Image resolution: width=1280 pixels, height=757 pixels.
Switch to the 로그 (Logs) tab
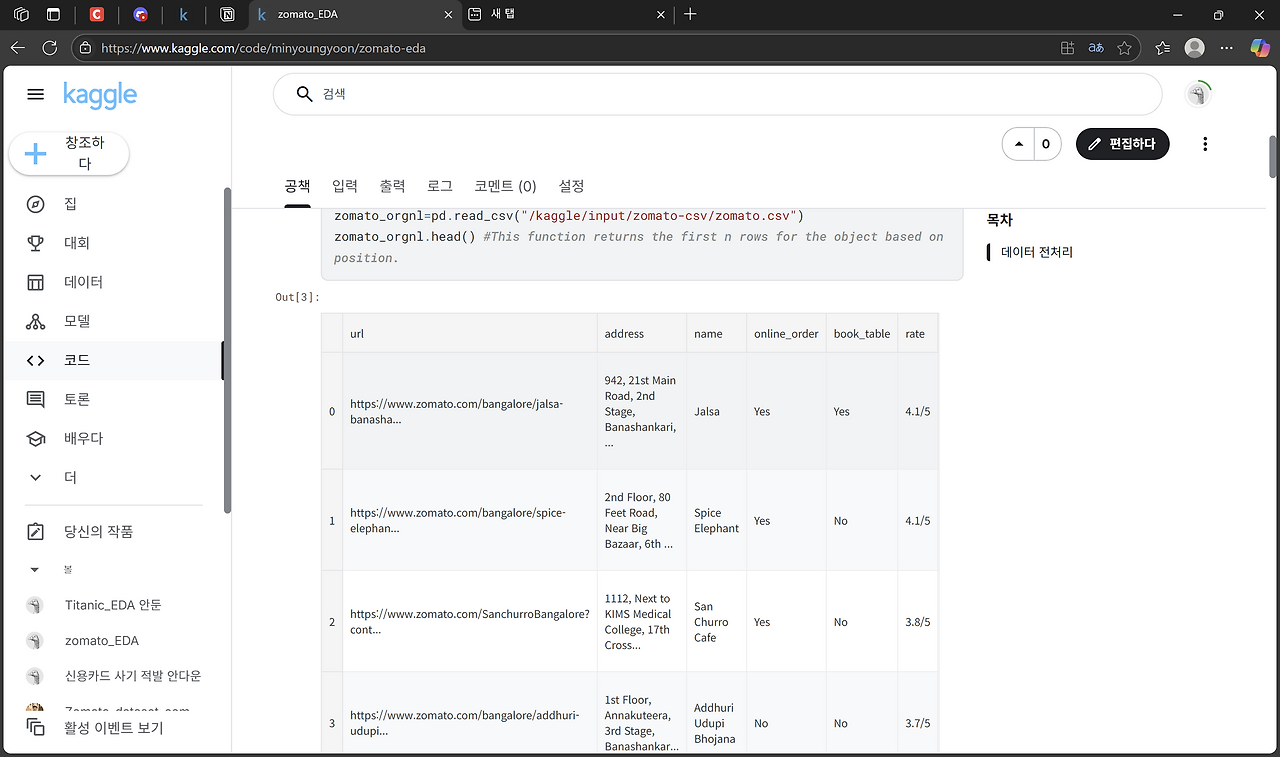pos(440,186)
